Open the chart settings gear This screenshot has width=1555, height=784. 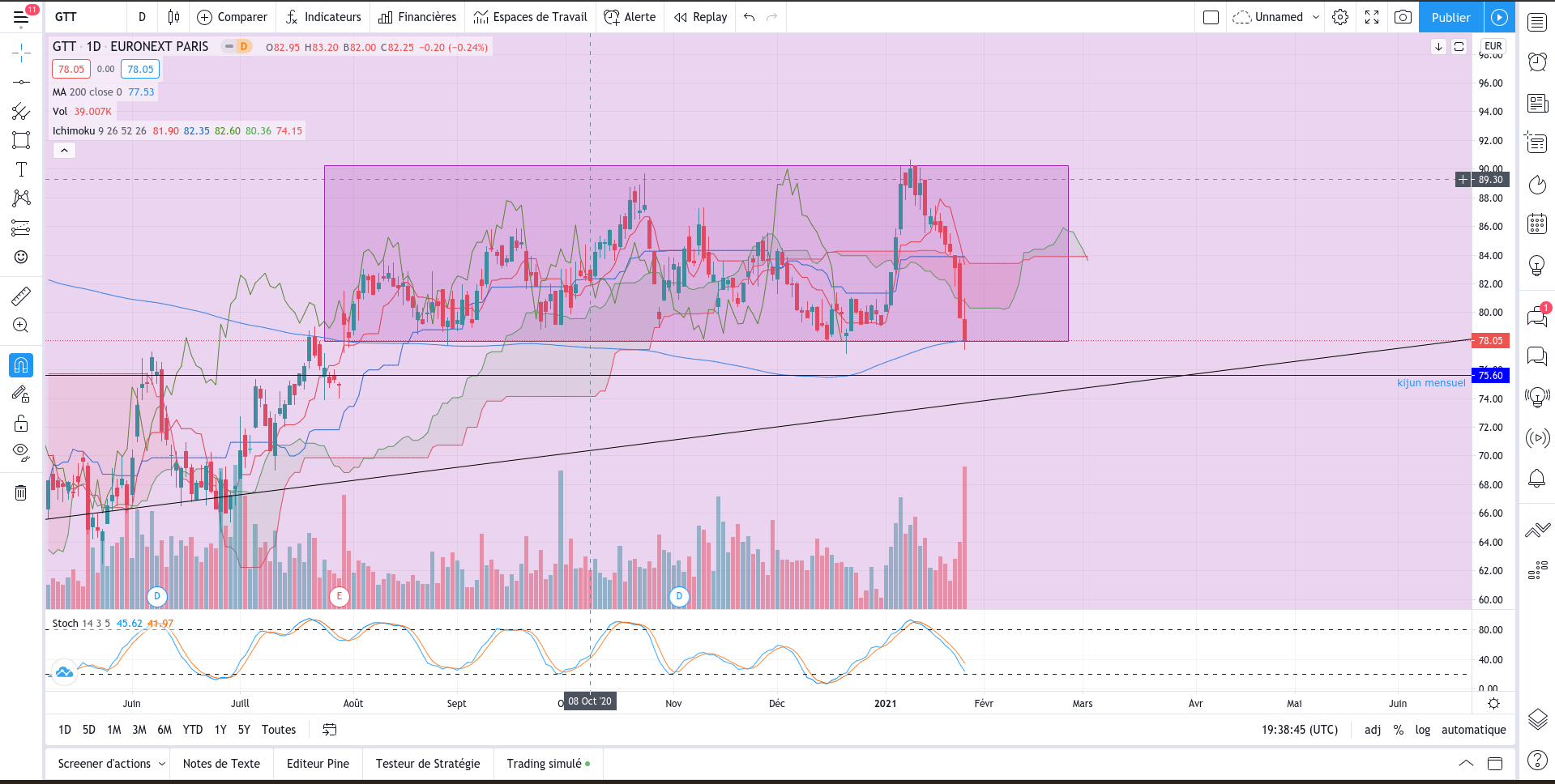click(x=1340, y=17)
